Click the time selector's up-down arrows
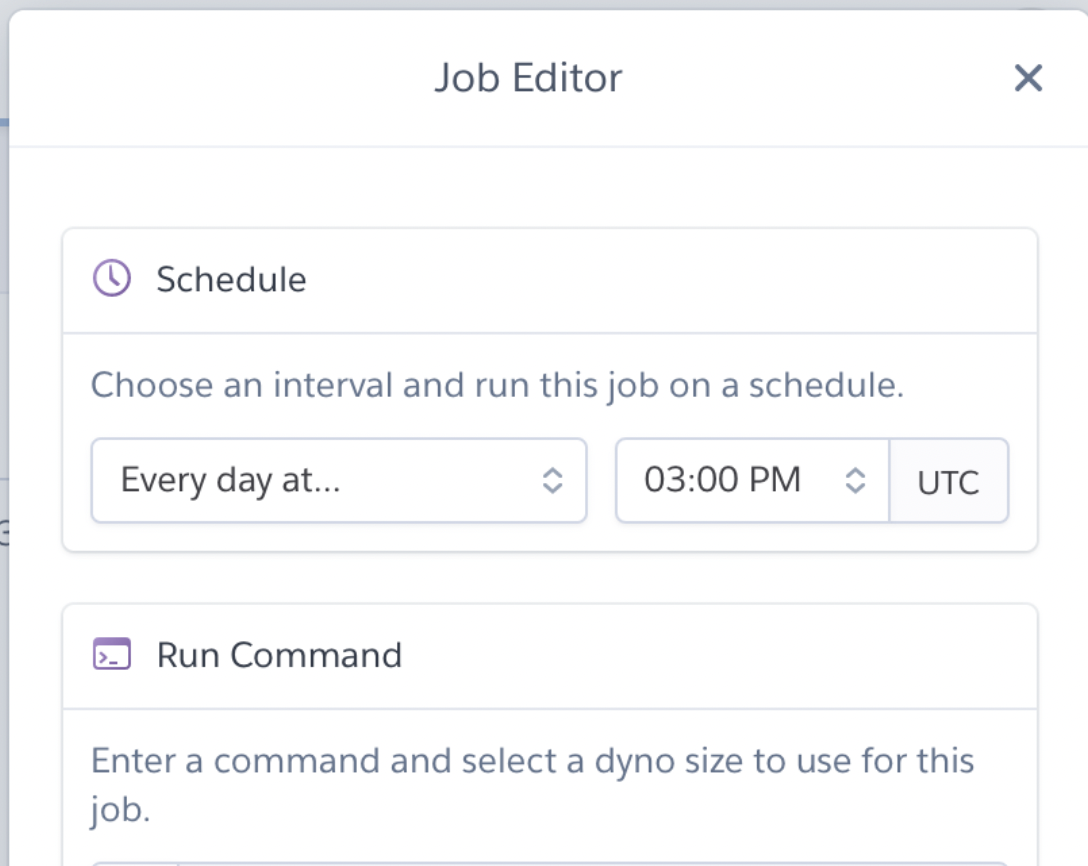This screenshot has height=866, width=1088. pos(855,481)
